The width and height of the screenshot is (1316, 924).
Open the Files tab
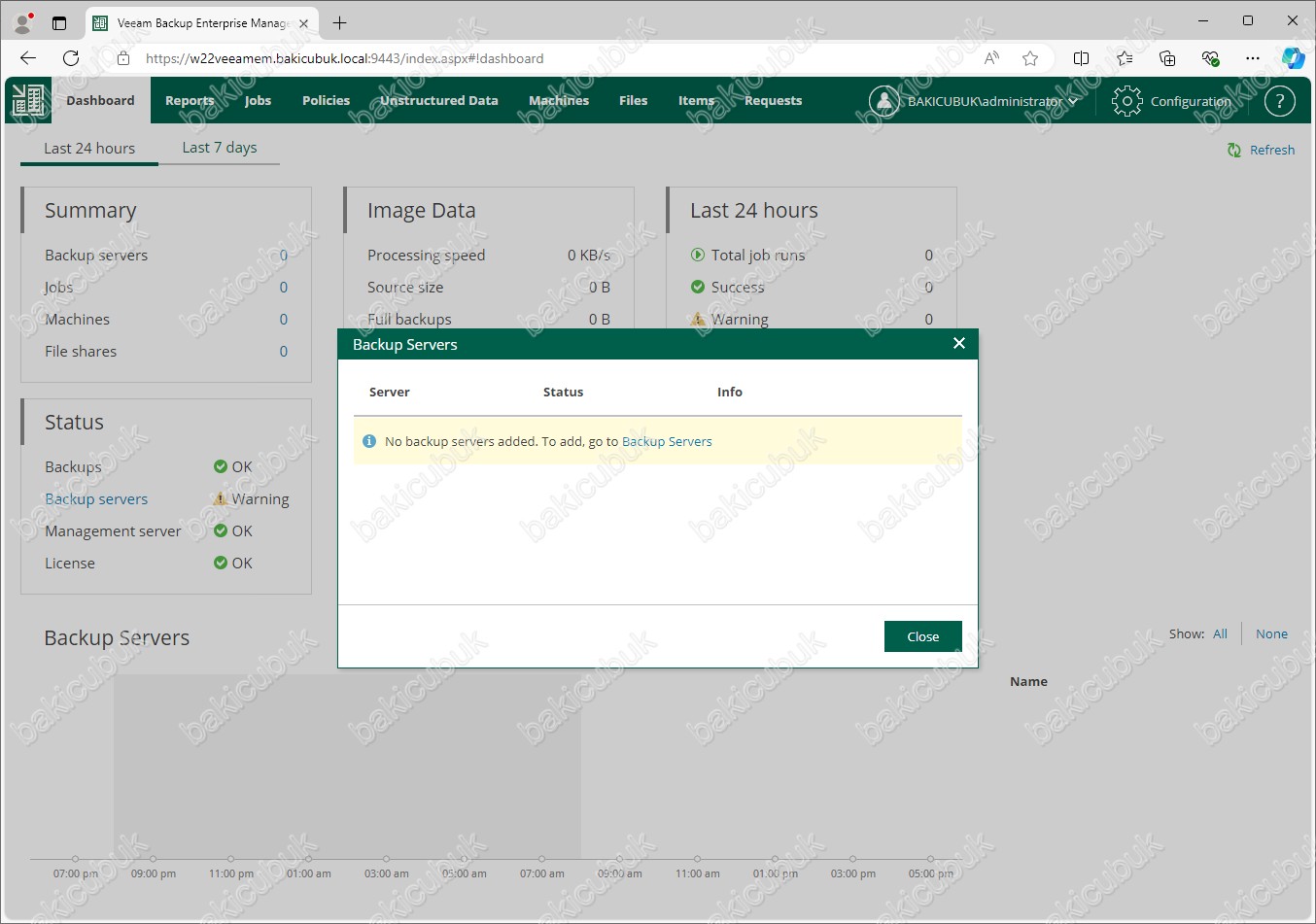coord(633,100)
